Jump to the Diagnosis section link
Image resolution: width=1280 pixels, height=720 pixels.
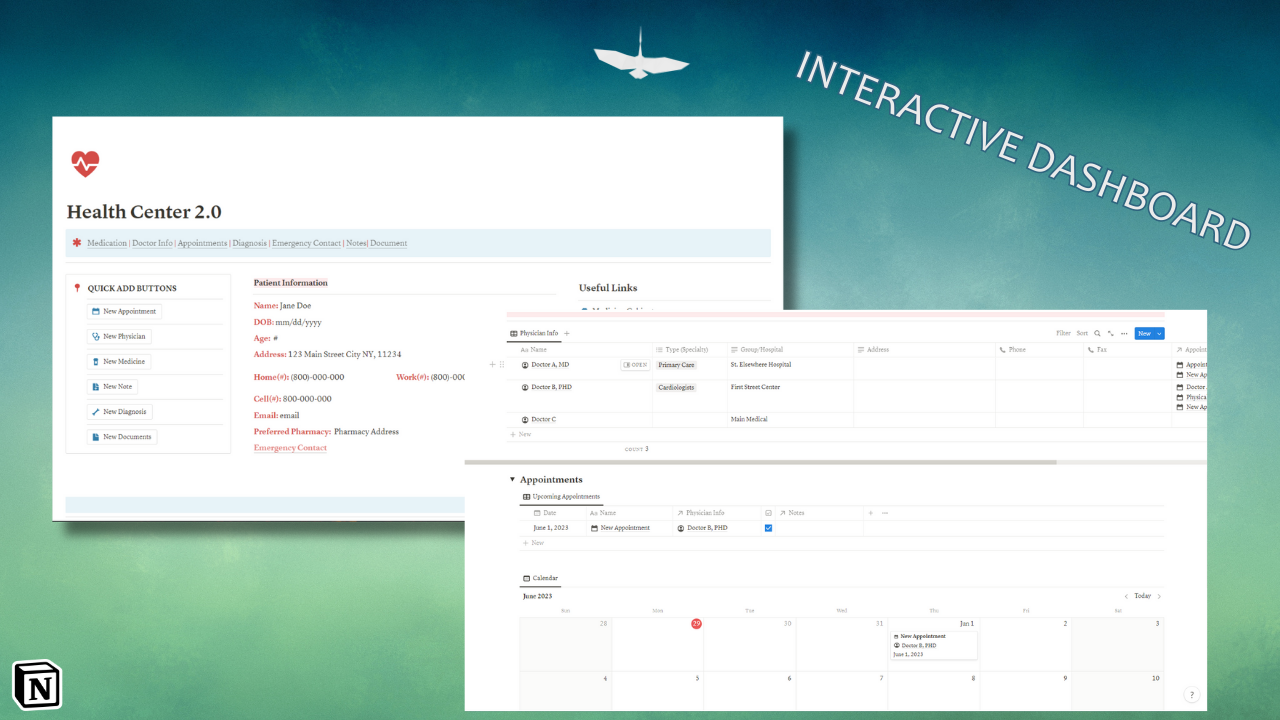point(249,243)
